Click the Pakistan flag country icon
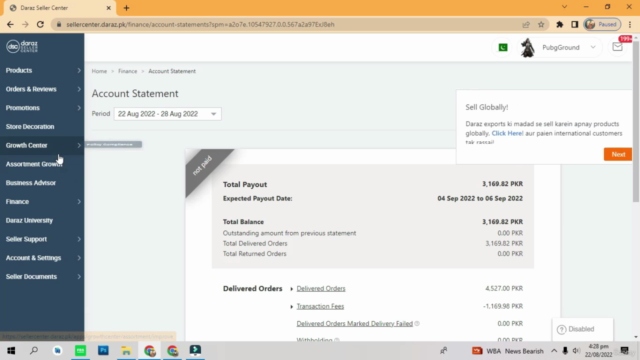Image resolution: width=640 pixels, height=360 pixels. point(503,47)
